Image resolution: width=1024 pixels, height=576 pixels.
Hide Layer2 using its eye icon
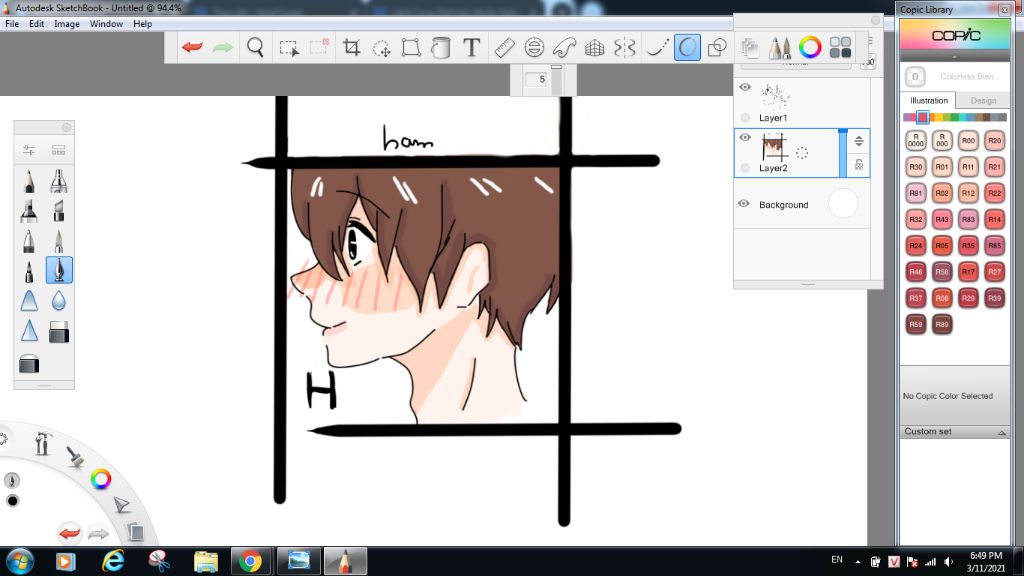745,137
